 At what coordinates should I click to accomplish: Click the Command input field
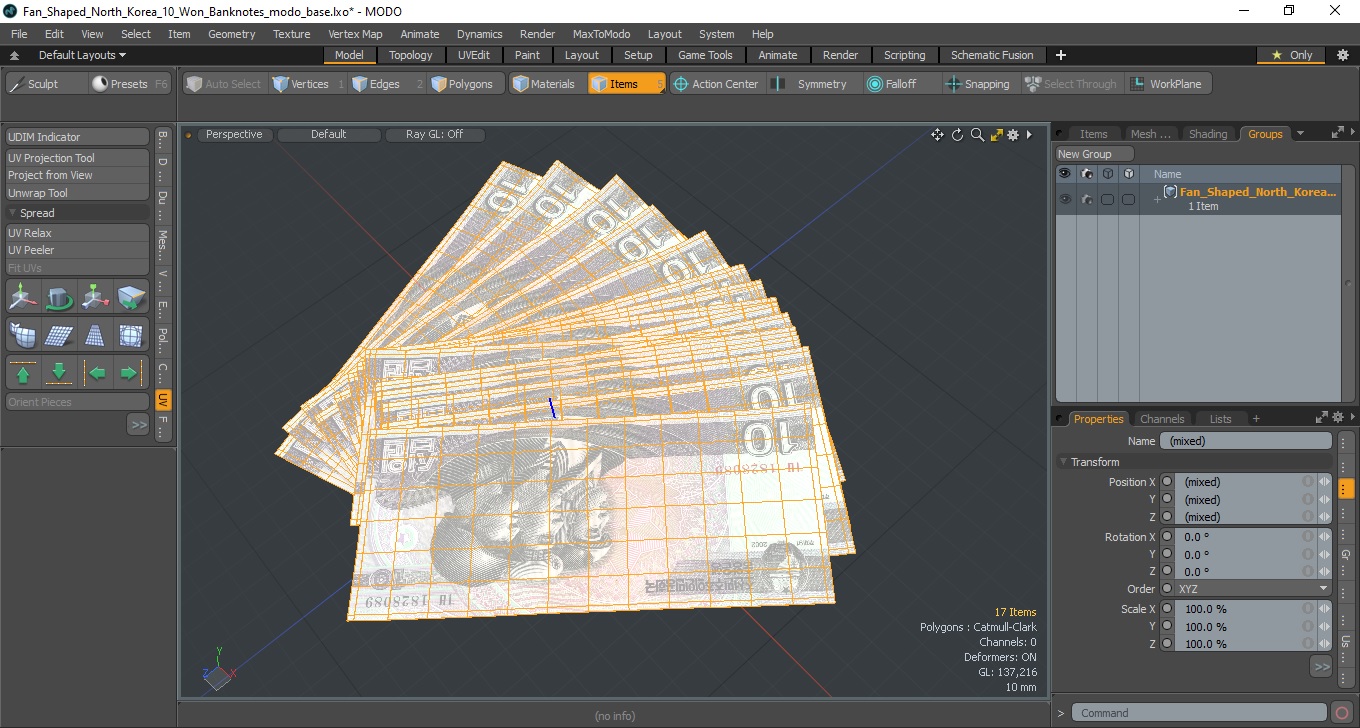tap(1201, 713)
